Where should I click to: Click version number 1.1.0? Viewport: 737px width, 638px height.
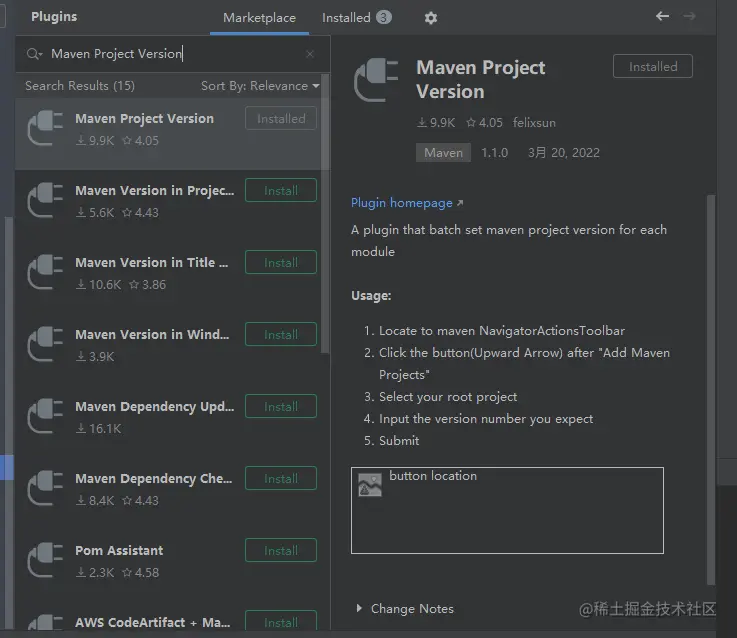tap(494, 153)
